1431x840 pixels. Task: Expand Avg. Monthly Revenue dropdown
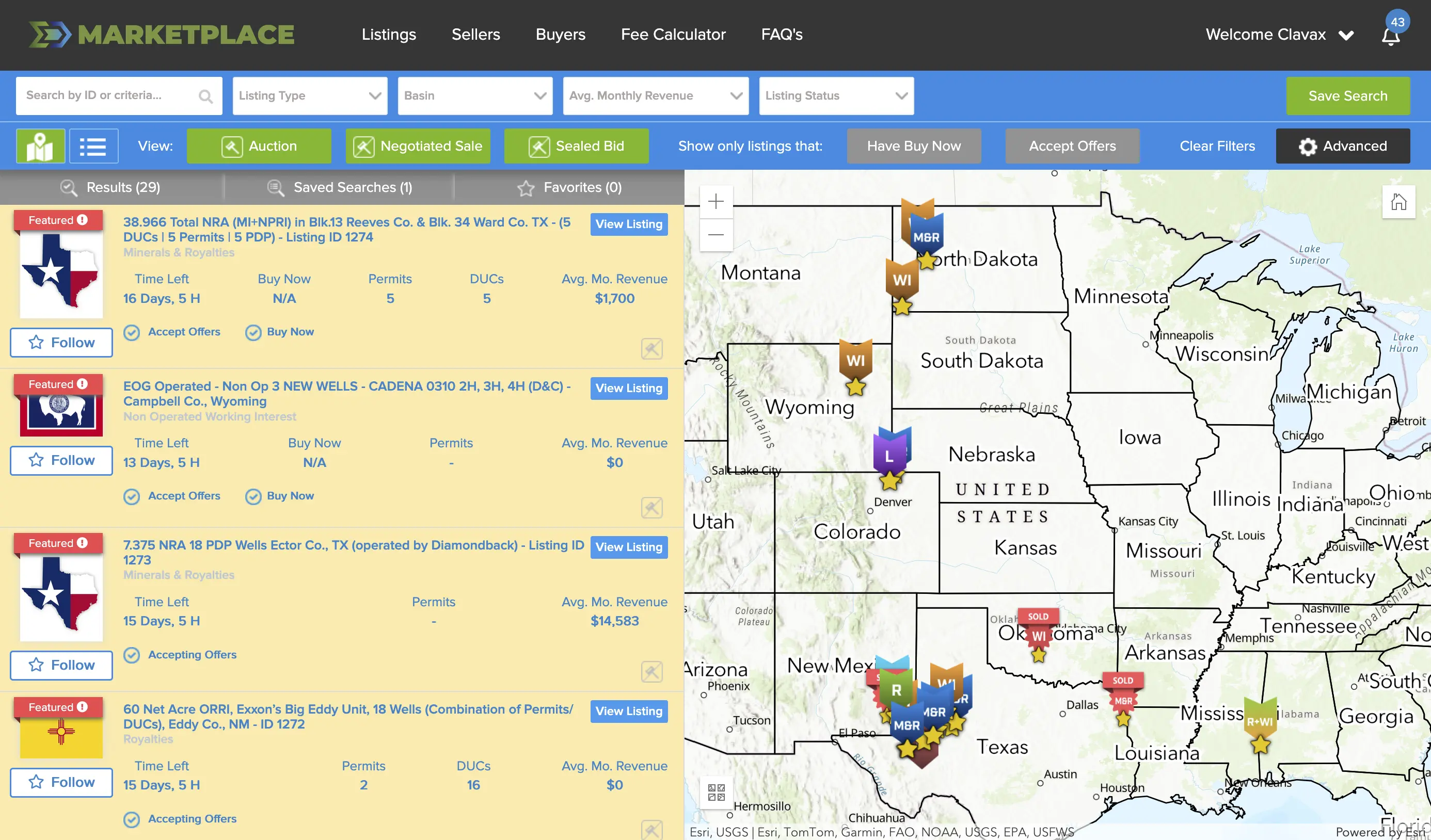click(655, 96)
